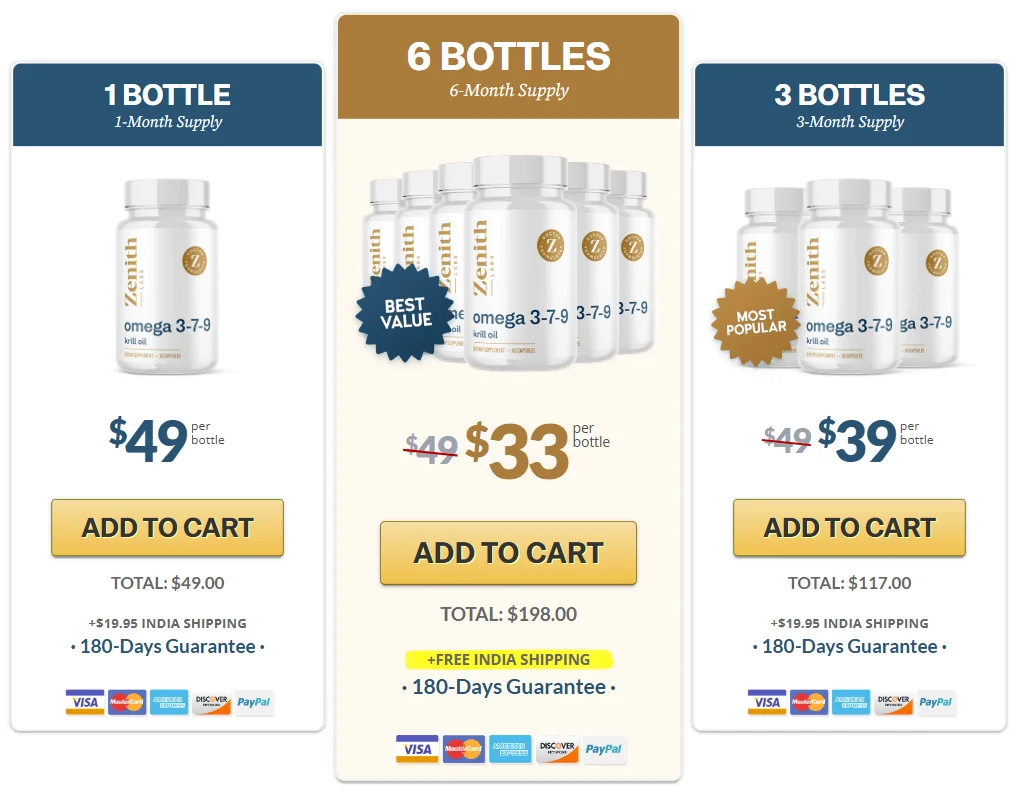Click the Visa icon in the 6 Bottles column
Screen dimensions: 1017x792
tap(416, 749)
